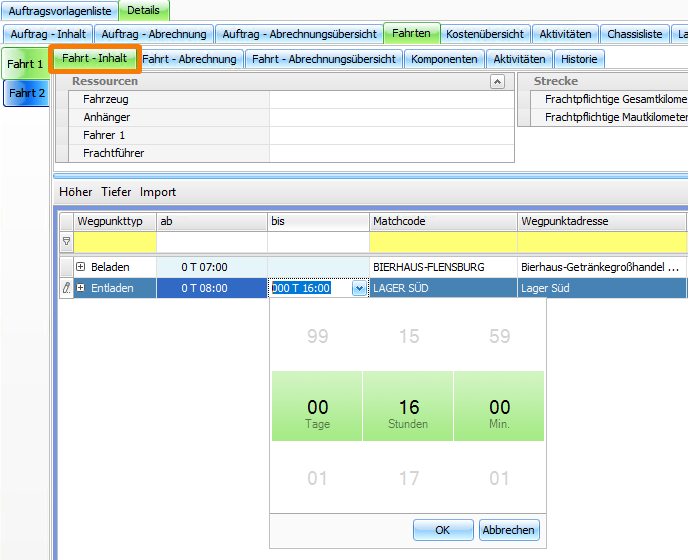Switch to Fahrt - Abrechnung tab

pyautogui.click(x=189, y=59)
